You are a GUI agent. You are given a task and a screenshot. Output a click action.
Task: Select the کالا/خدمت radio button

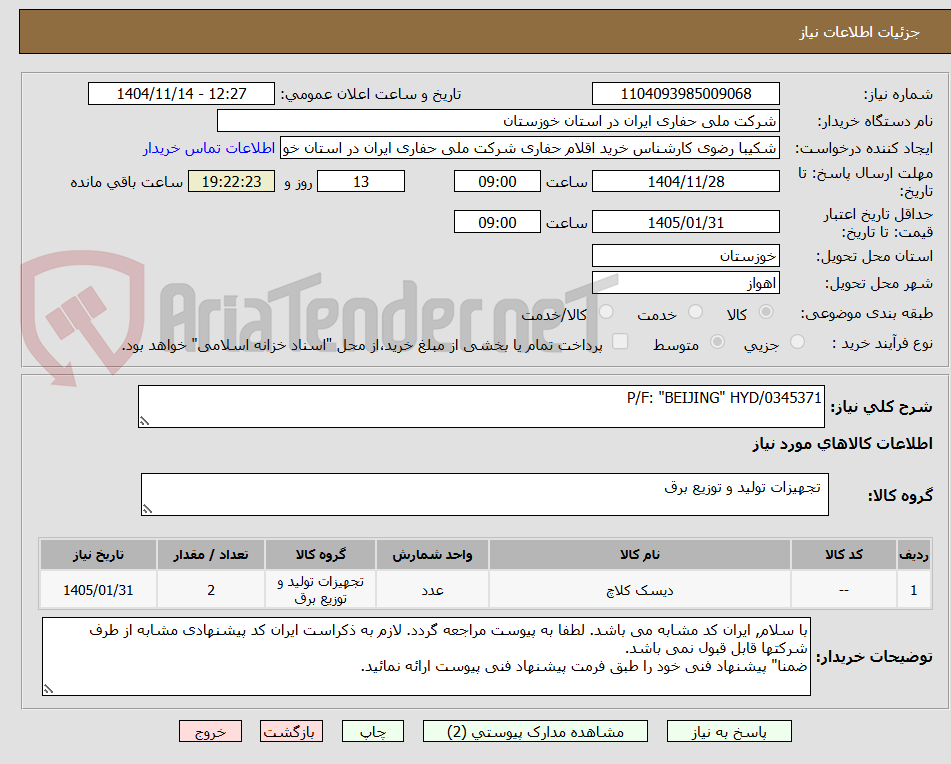coord(606,312)
